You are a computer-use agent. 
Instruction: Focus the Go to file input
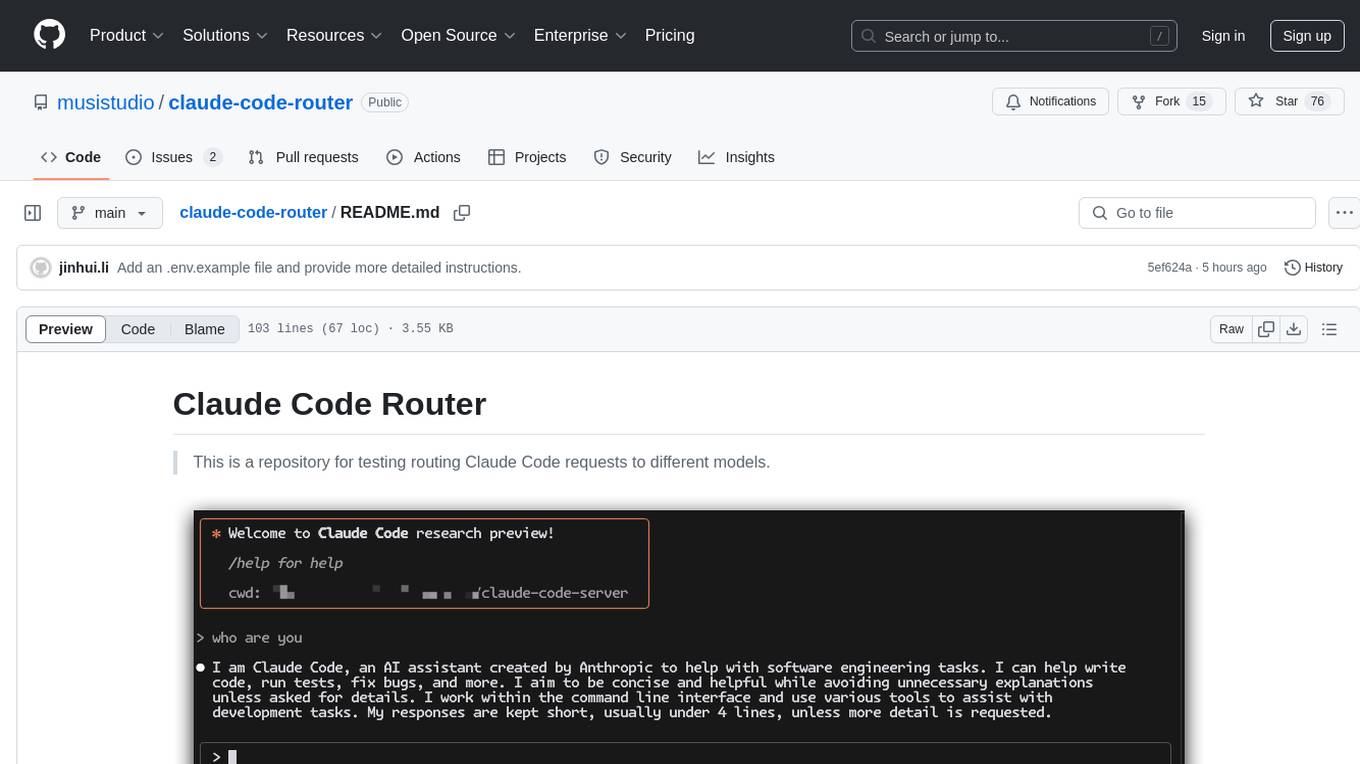1197,213
